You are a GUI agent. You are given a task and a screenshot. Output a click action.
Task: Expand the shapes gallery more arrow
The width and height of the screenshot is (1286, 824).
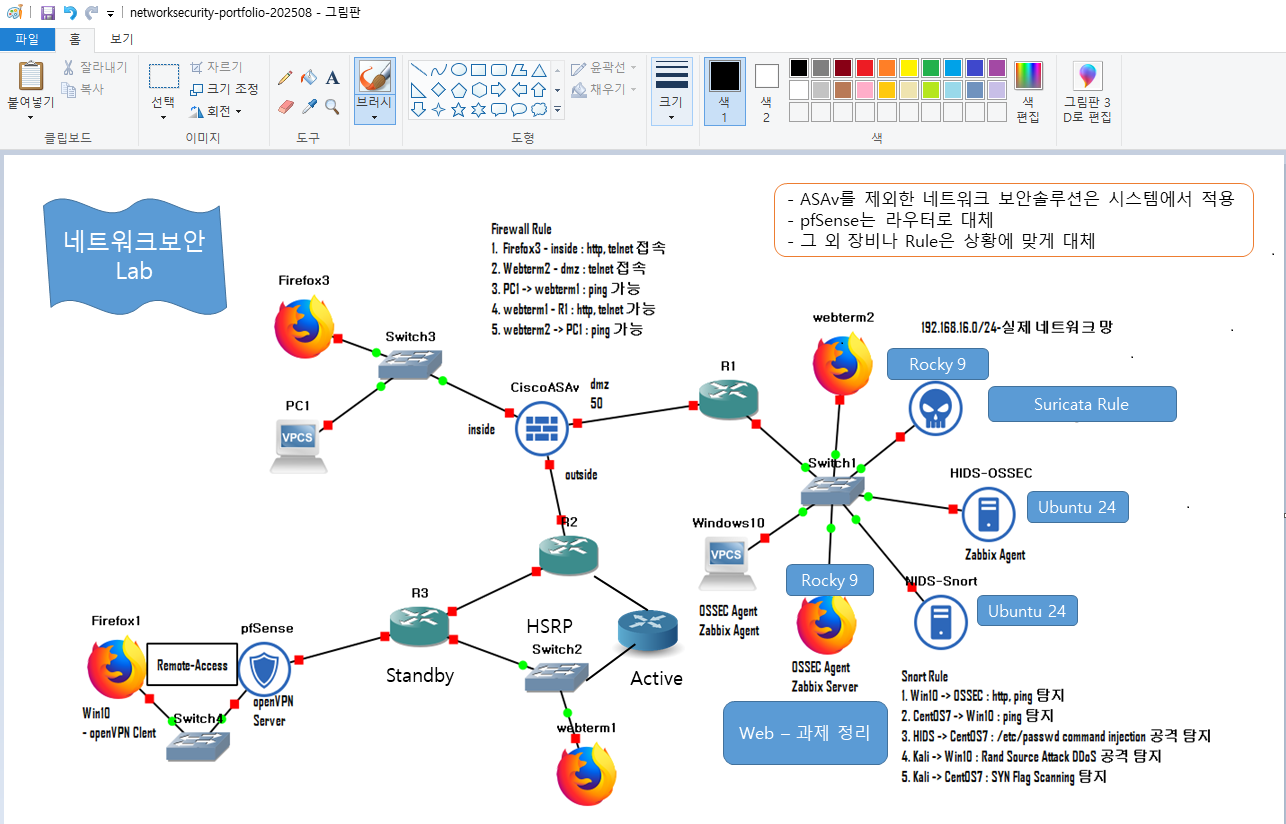(x=557, y=110)
